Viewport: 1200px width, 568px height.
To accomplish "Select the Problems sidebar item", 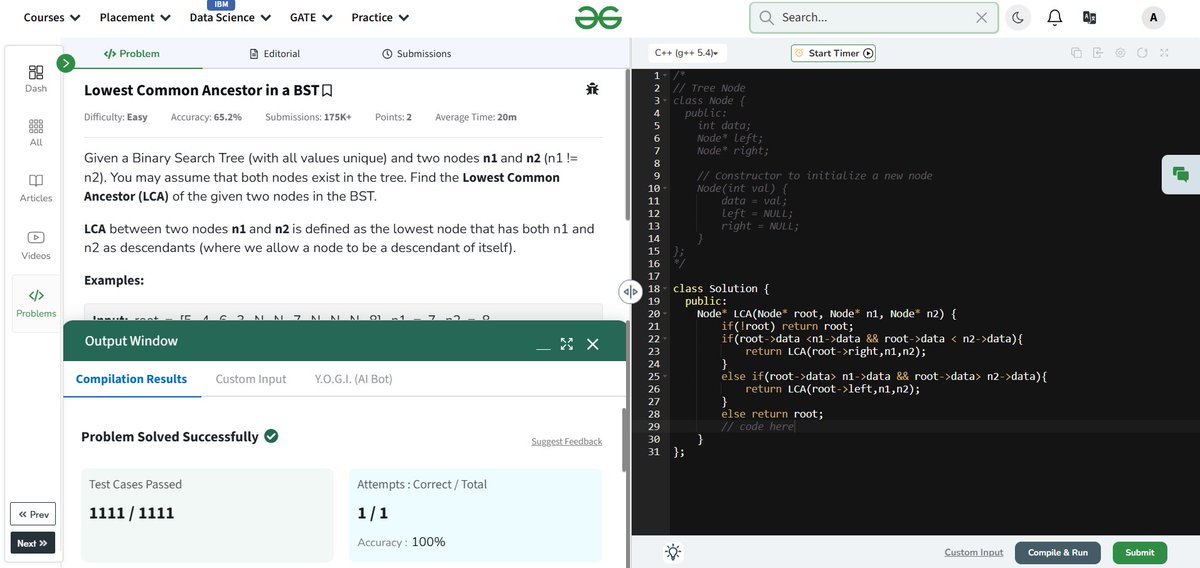I will tap(36, 303).
